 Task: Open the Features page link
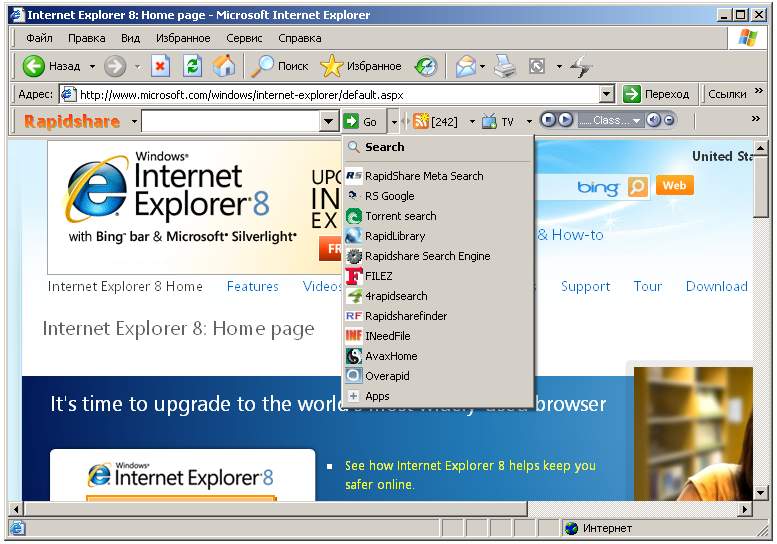[252, 286]
